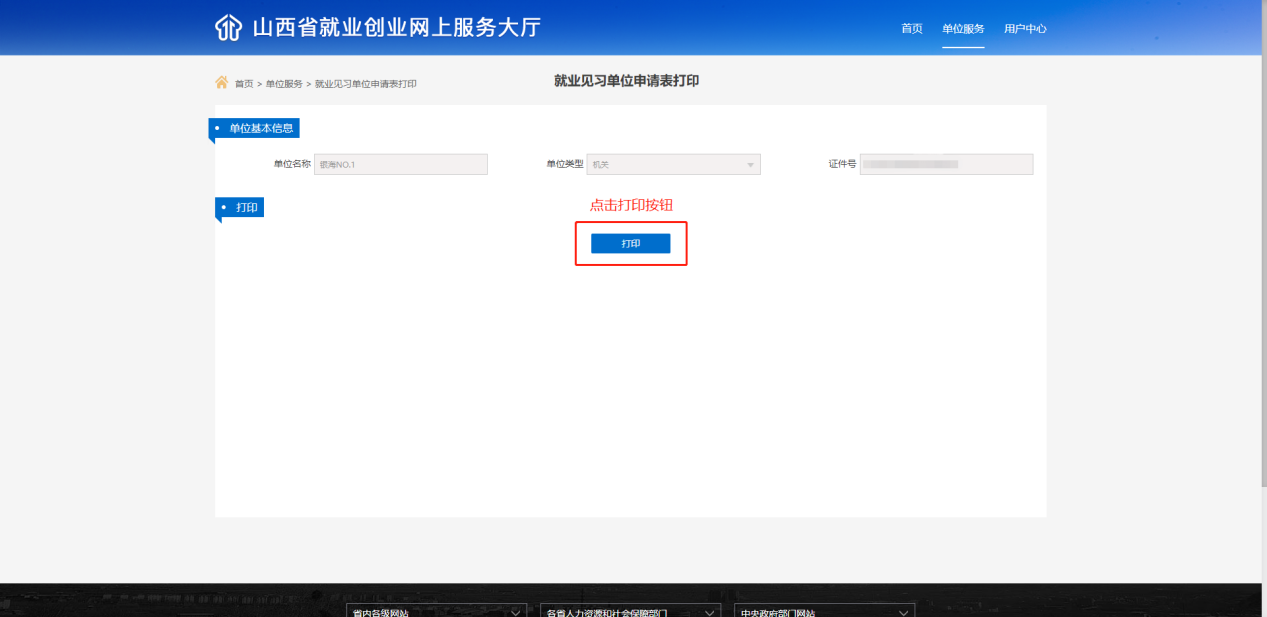Click the 就业见习单位申请表打印 page title
1267x617 pixels.
pos(627,81)
